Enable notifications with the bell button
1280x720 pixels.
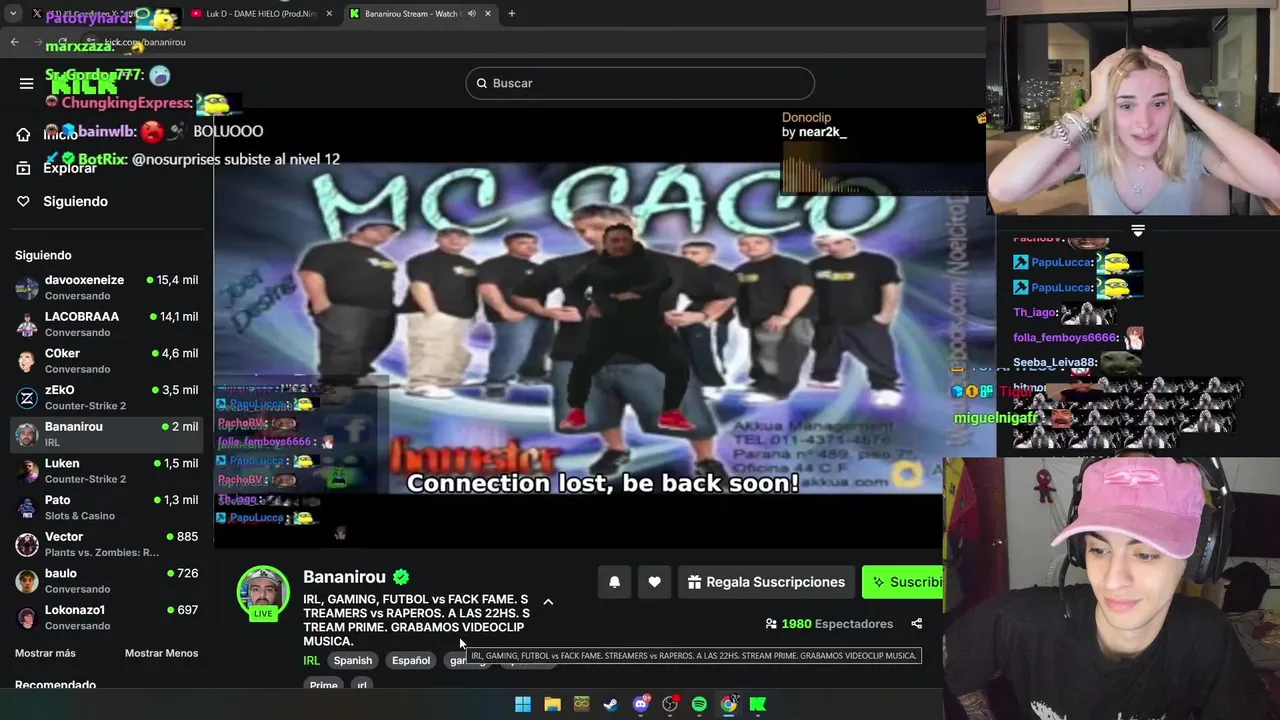click(x=615, y=582)
